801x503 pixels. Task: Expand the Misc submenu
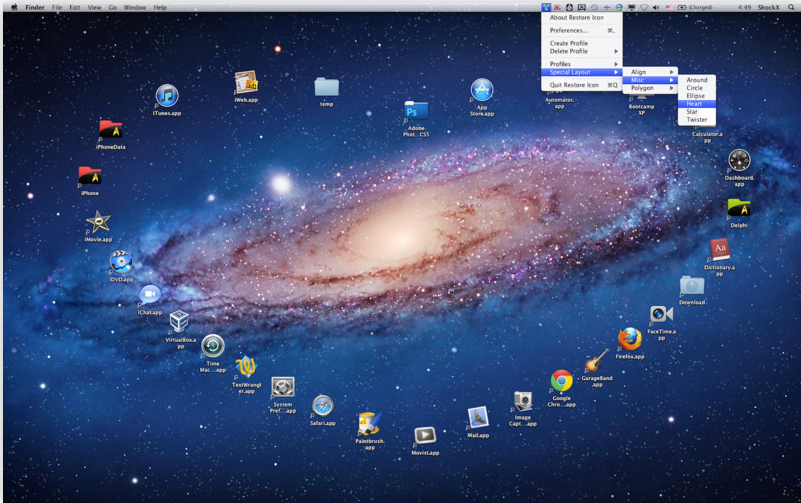pyautogui.click(x=650, y=80)
